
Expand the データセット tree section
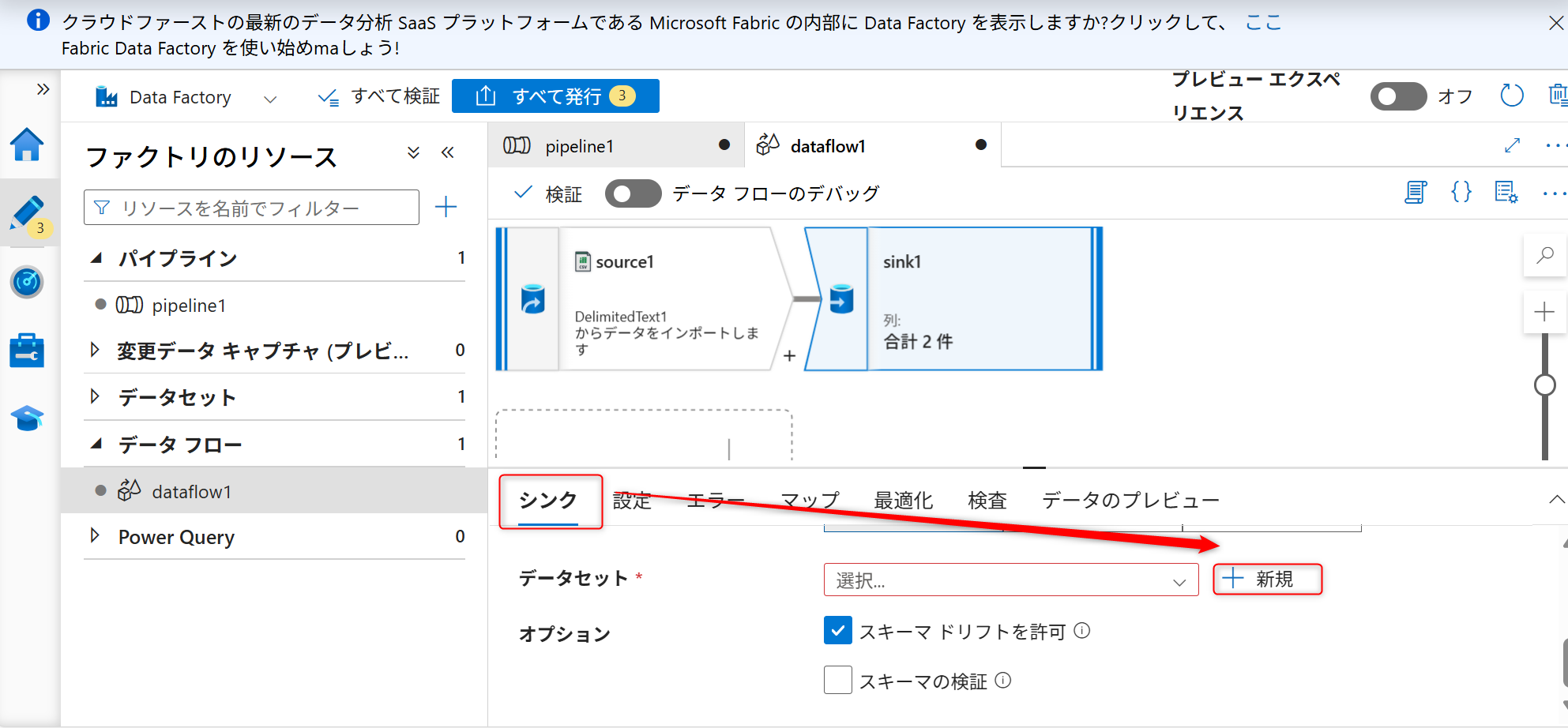pyautogui.click(x=96, y=397)
